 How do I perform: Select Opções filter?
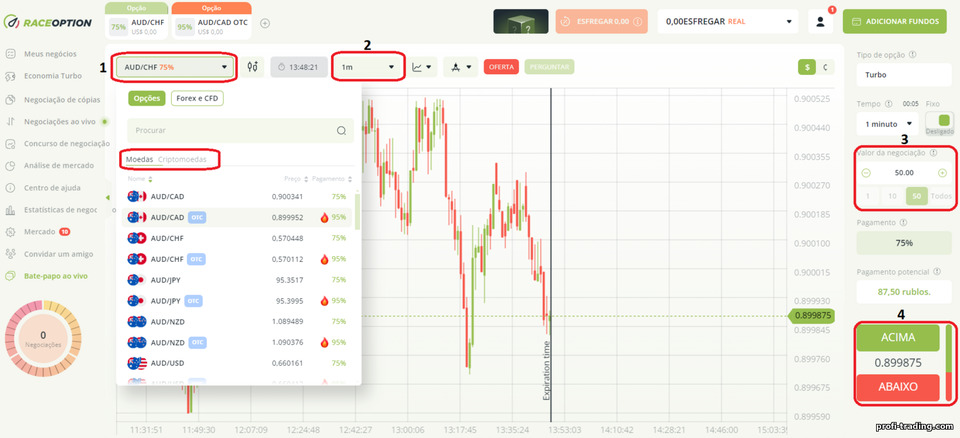click(x=146, y=98)
